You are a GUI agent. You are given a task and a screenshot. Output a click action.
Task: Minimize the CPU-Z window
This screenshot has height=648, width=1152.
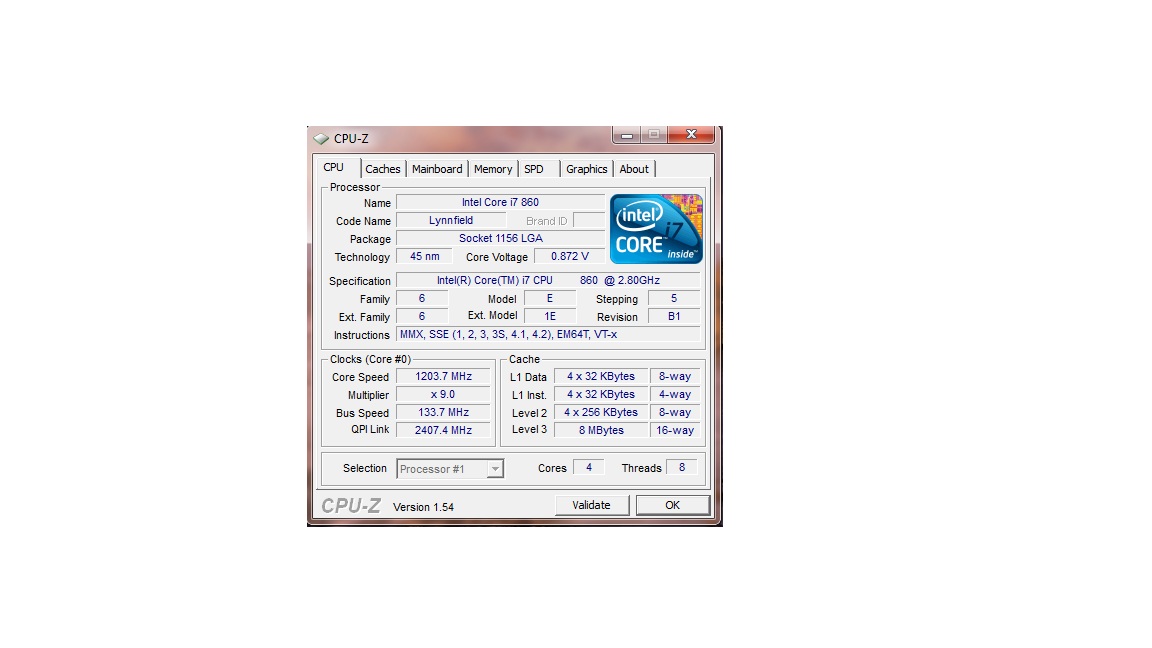point(627,135)
